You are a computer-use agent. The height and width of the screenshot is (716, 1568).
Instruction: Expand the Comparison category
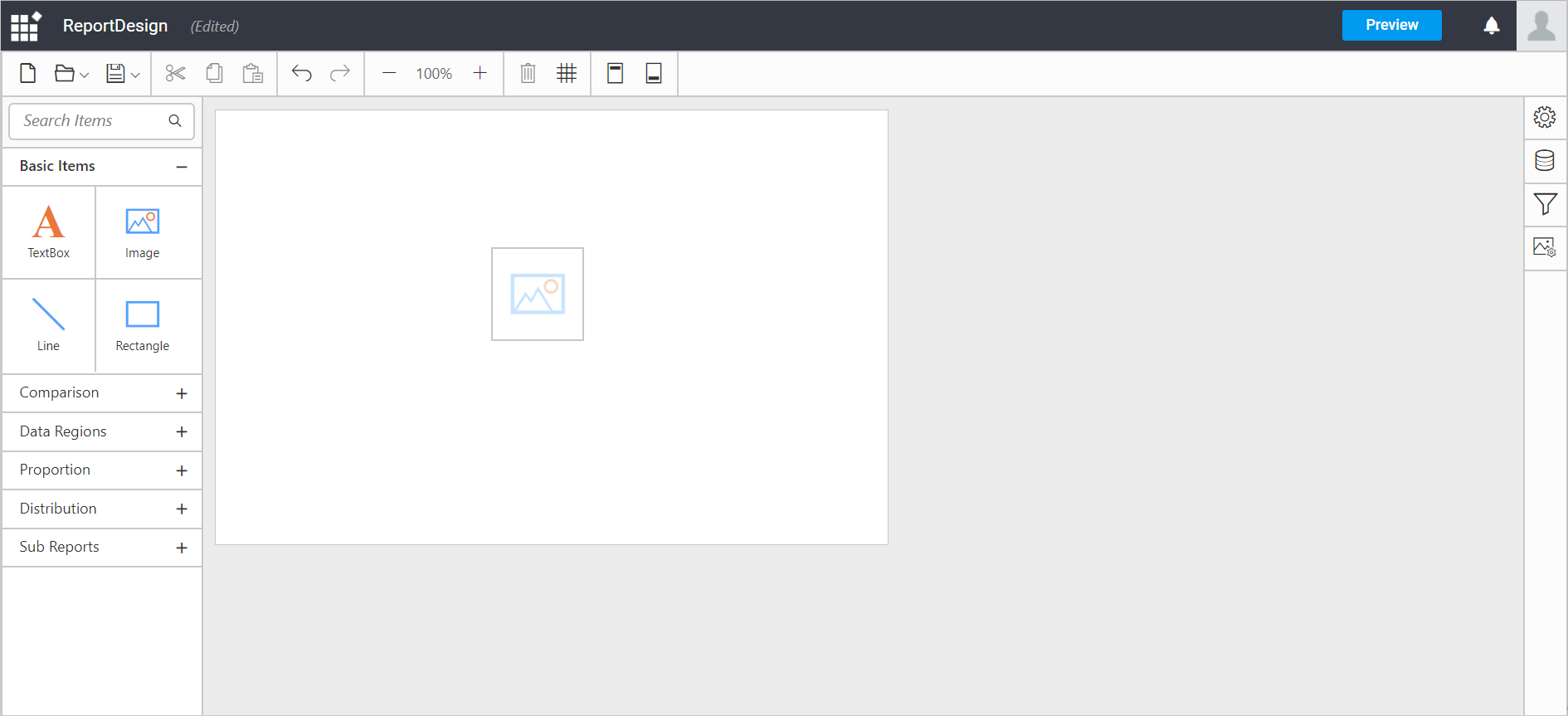pyautogui.click(x=182, y=393)
